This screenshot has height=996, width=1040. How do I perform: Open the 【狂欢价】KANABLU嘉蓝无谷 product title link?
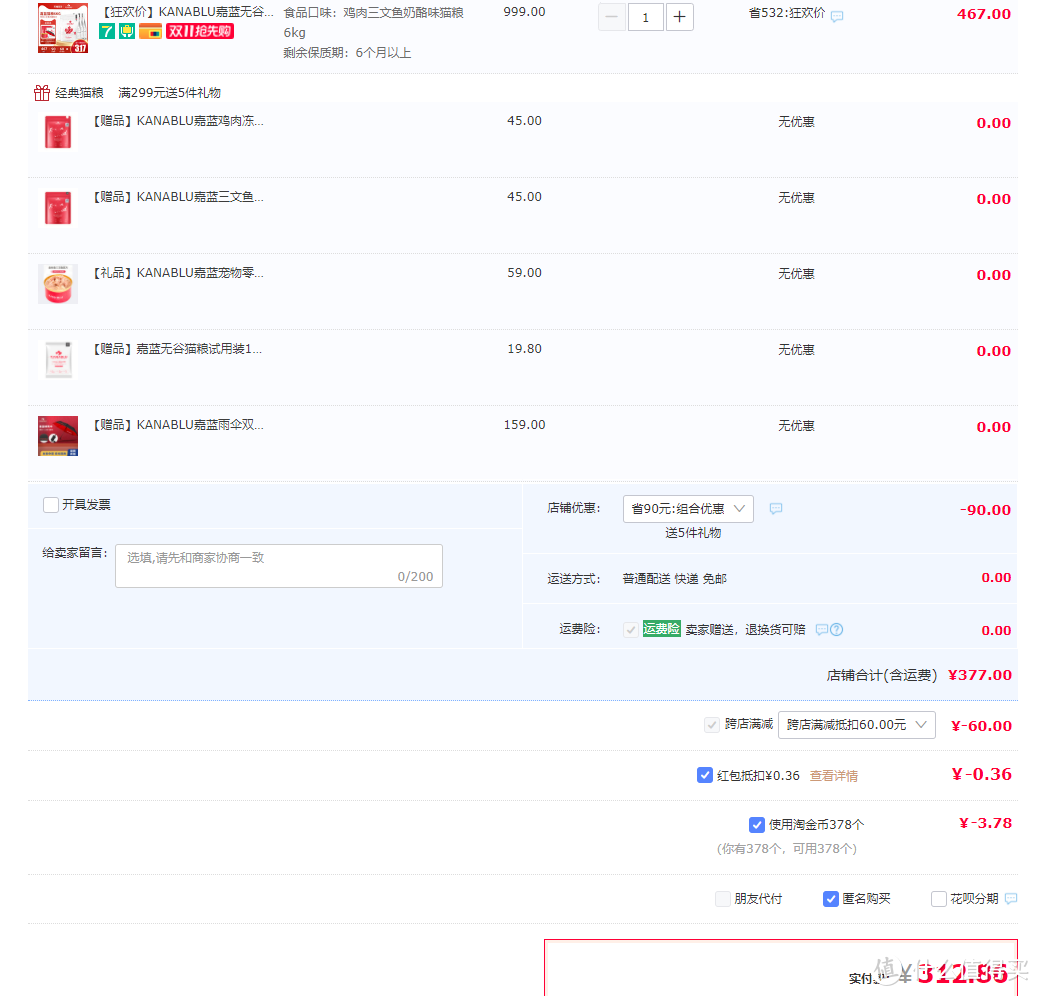click(x=187, y=12)
